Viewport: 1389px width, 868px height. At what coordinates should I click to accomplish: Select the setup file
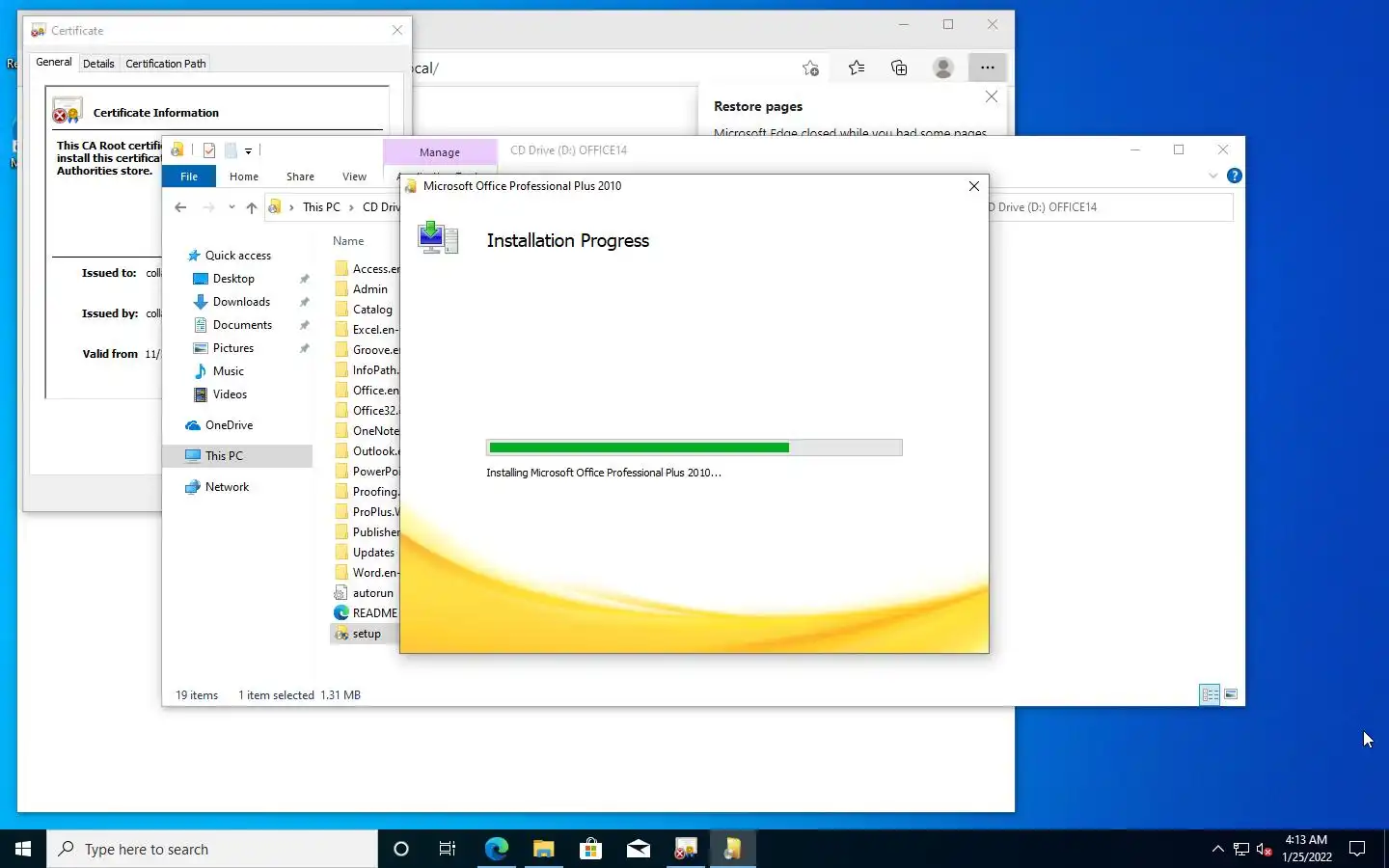[x=366, y=634]
